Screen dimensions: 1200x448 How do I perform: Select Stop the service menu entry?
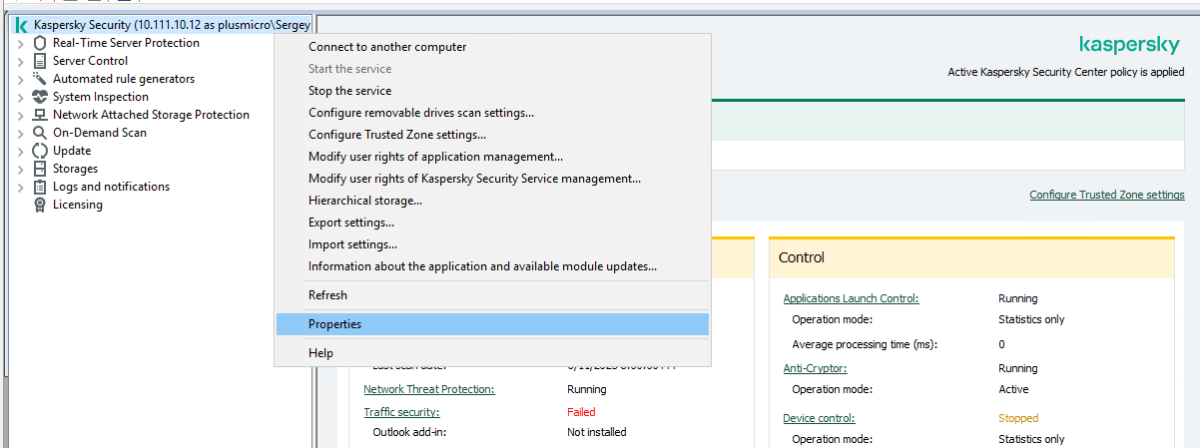349,91
